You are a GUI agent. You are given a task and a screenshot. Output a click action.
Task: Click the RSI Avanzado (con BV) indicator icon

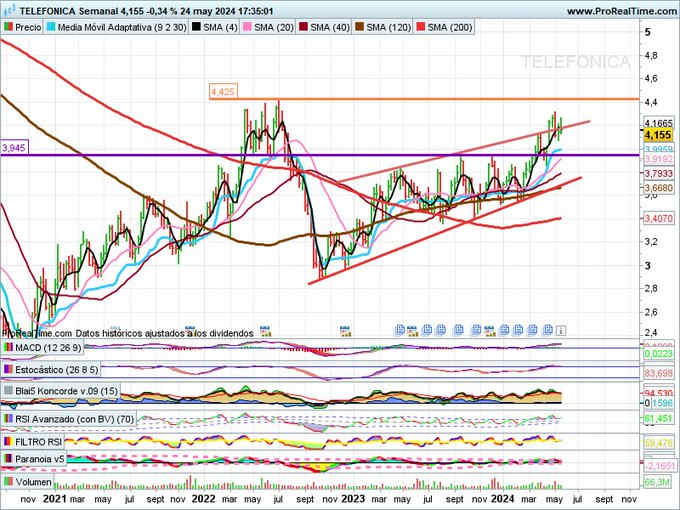(8, 419)
